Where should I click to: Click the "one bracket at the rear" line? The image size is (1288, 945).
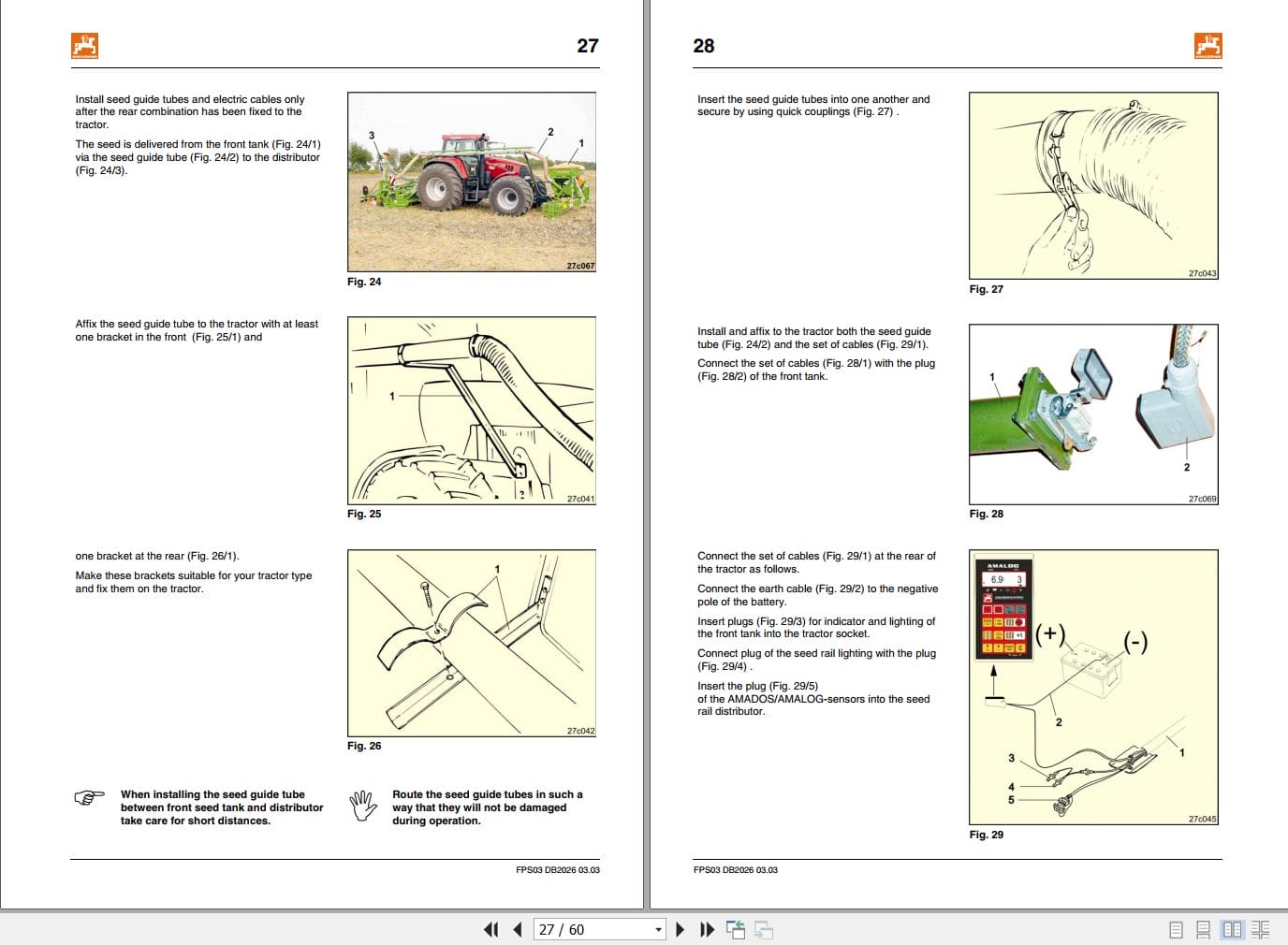[x=157, y=556]
